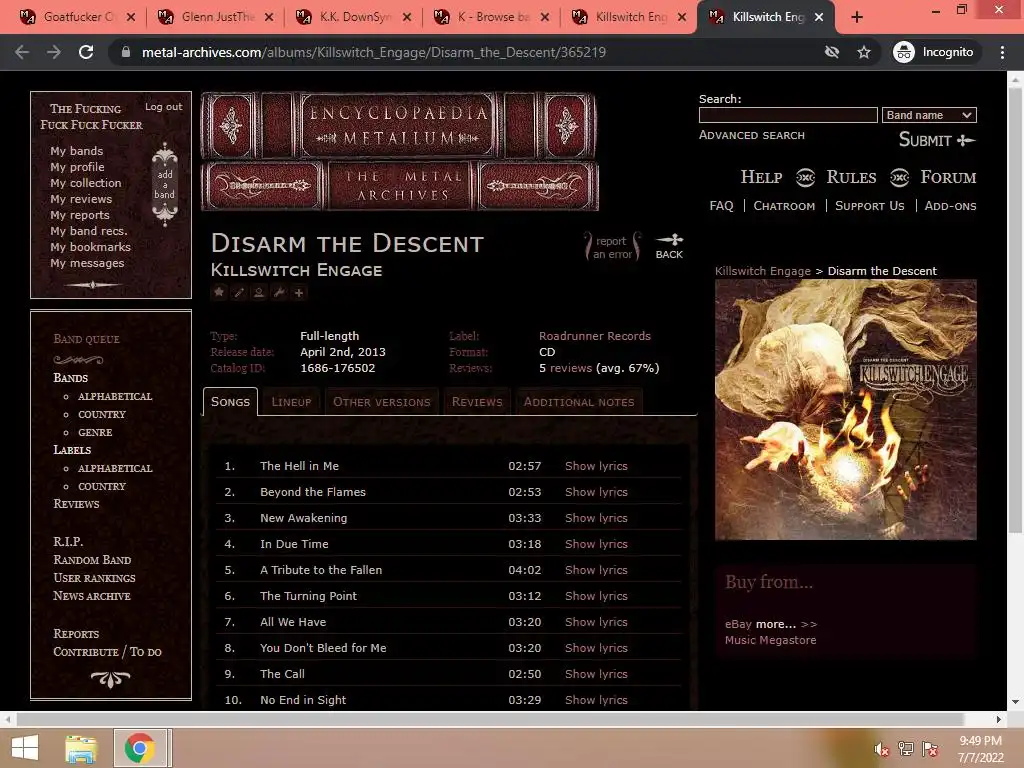Click the Encyclopaedia Metallum logo banner
Screen dimensions: 1024x768
[399, 151]
